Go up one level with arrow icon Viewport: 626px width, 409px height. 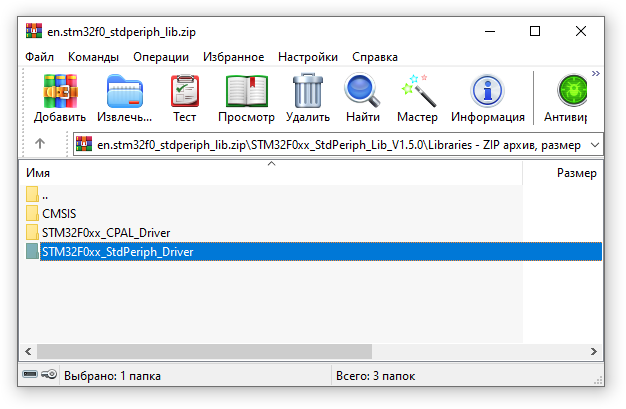[x=40, y=143]
